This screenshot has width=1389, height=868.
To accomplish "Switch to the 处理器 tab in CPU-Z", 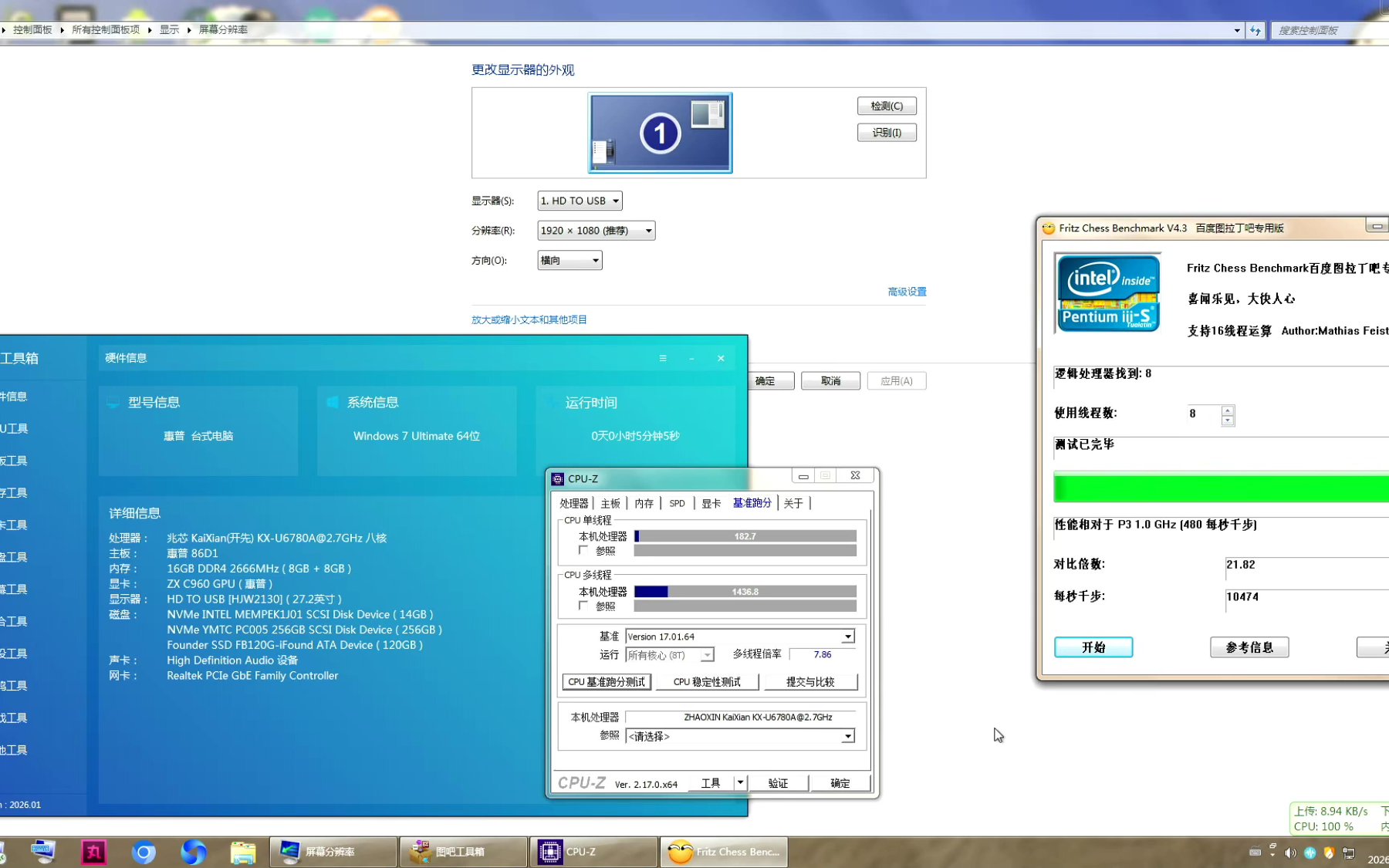I will coord(573,503).
